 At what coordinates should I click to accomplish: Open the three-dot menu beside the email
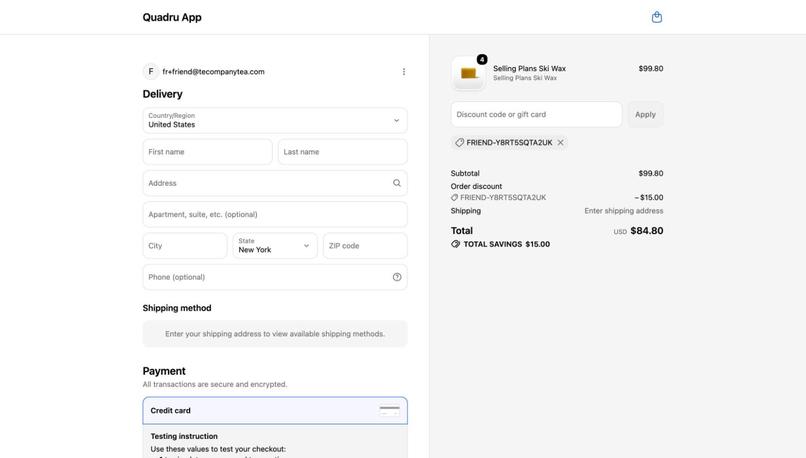404,71
